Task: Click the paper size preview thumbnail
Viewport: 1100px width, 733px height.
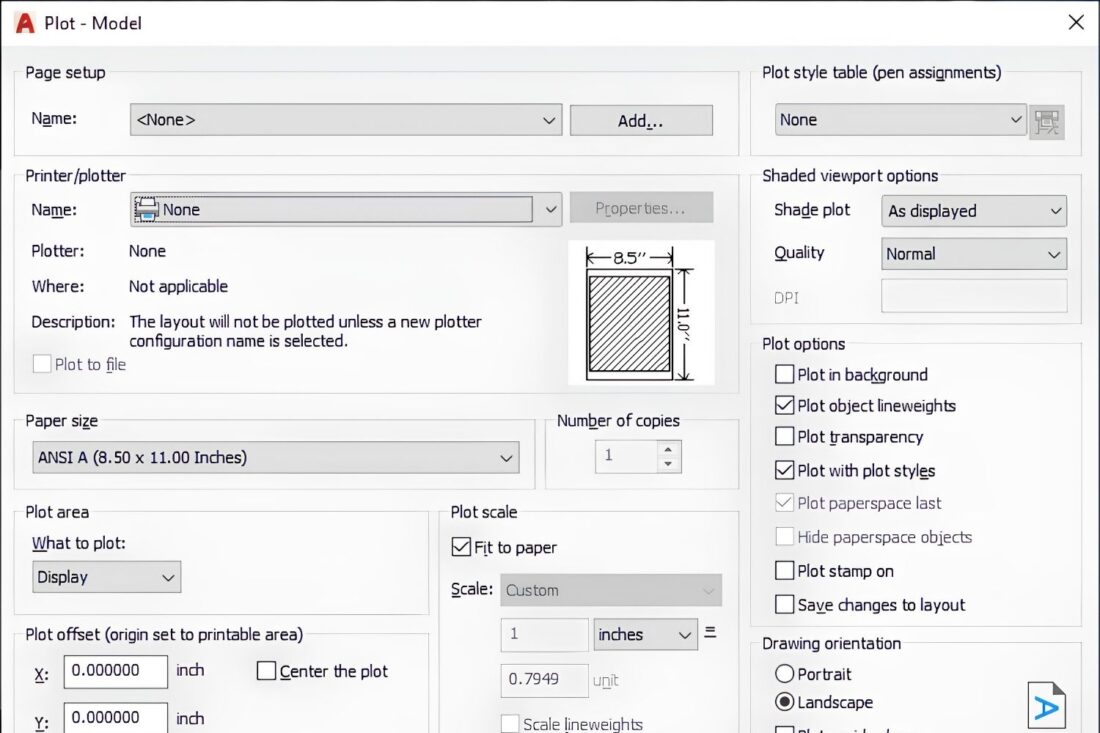Action: (641, 313)
